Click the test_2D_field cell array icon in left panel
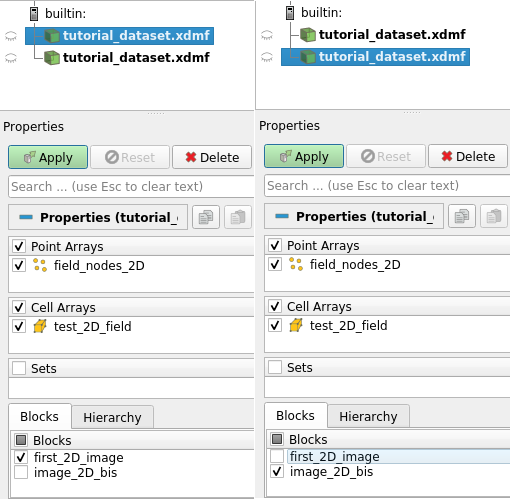The height and width of the screenshot is (499, 510). (x=40, y=326)
